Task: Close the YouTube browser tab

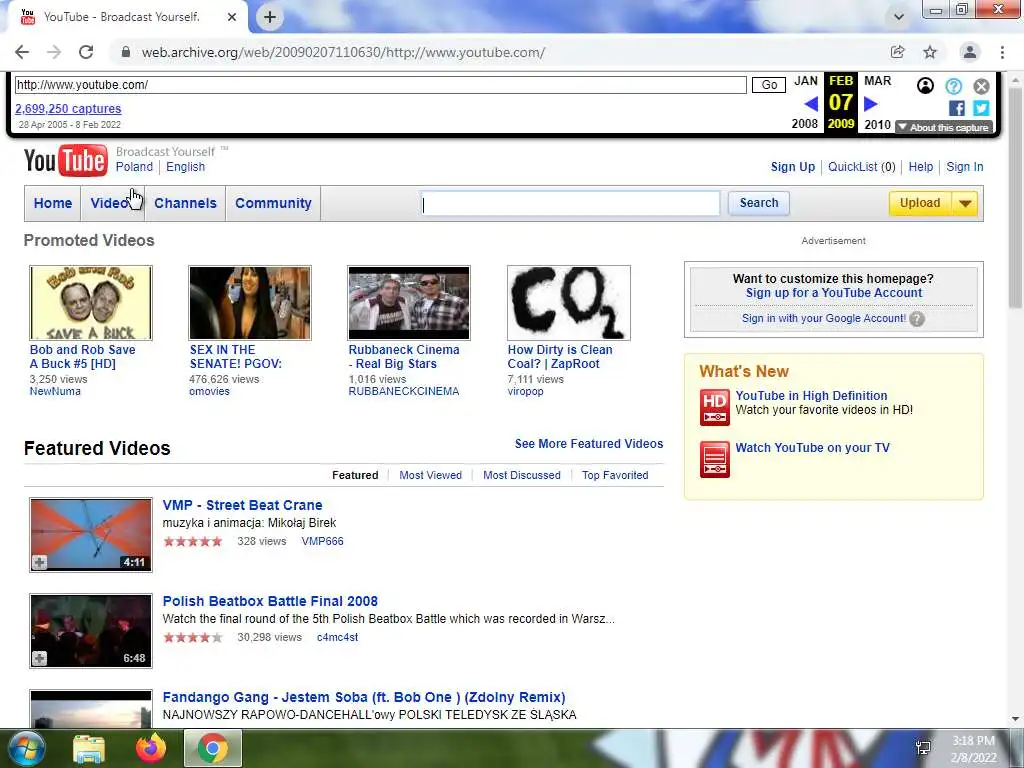Action: (232, 17)
